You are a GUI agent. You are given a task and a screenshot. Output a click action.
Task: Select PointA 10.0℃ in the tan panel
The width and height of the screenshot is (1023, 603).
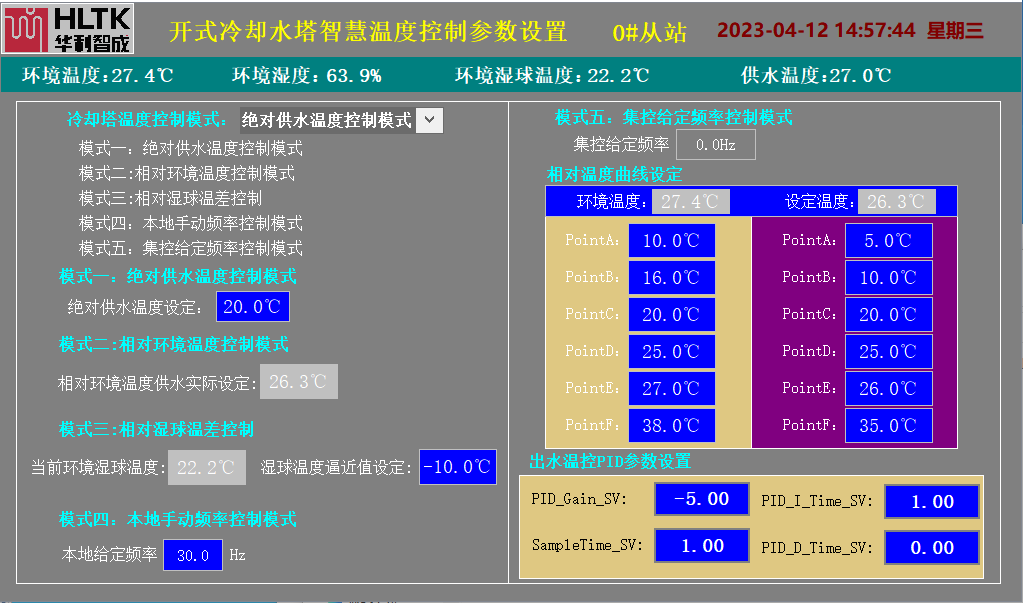click(671, 241)
